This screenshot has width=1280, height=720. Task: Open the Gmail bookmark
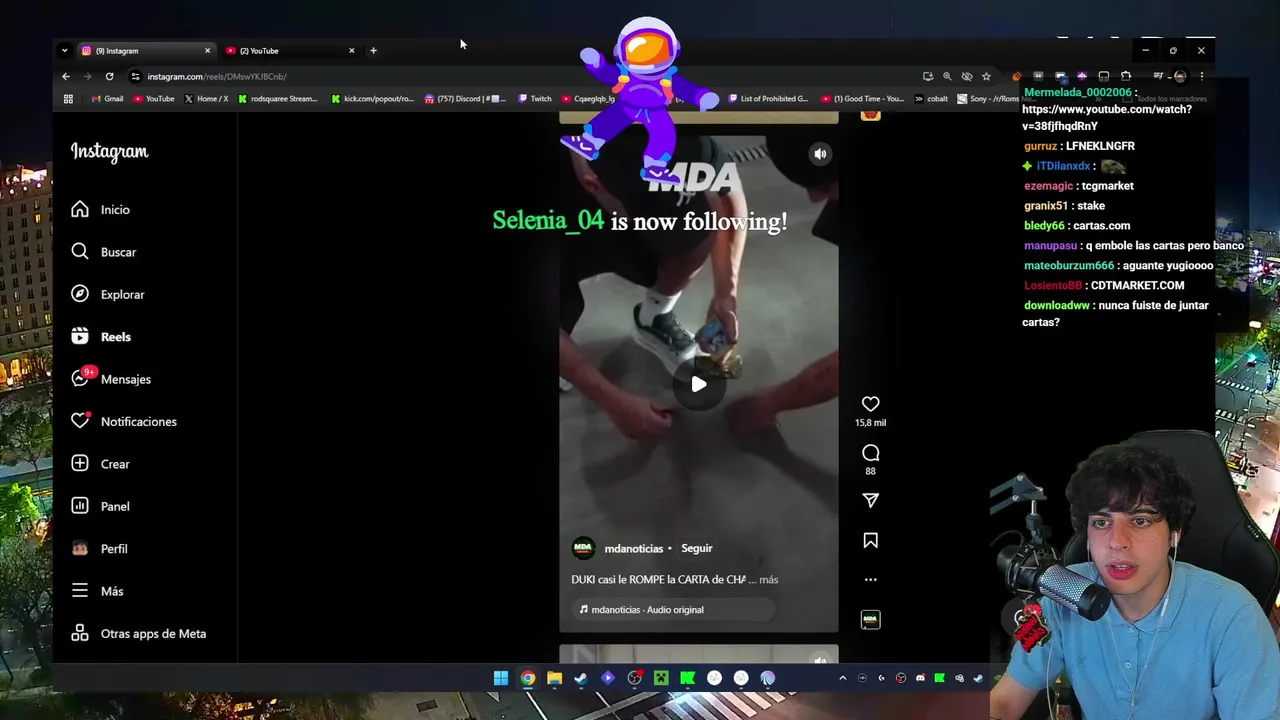coord(107,99)
